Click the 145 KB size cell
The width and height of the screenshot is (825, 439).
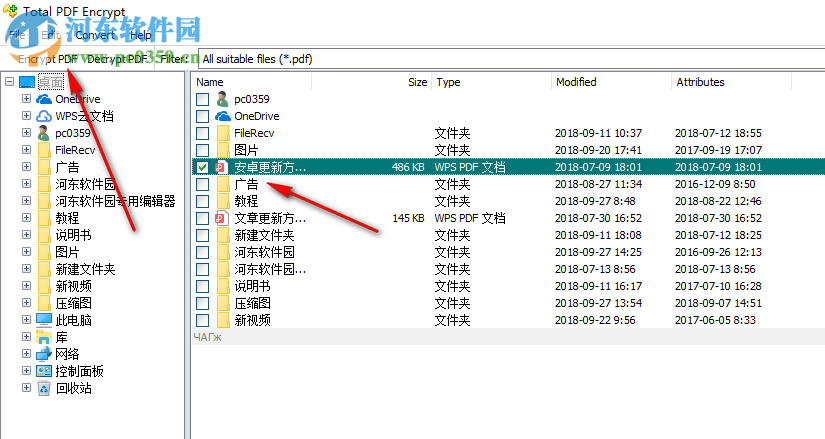pyautogui.click(x=408, y=218)
